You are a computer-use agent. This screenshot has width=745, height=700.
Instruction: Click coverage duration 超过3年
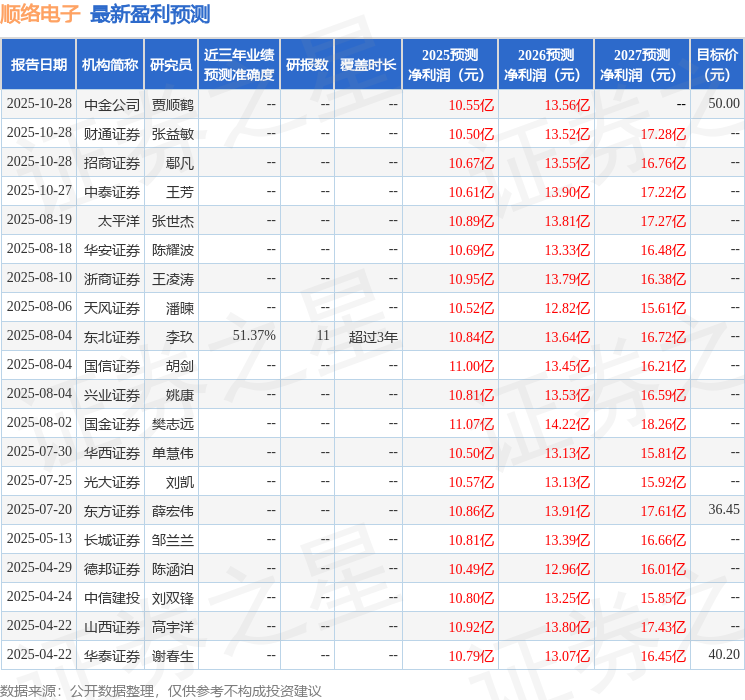coord(373,337)
